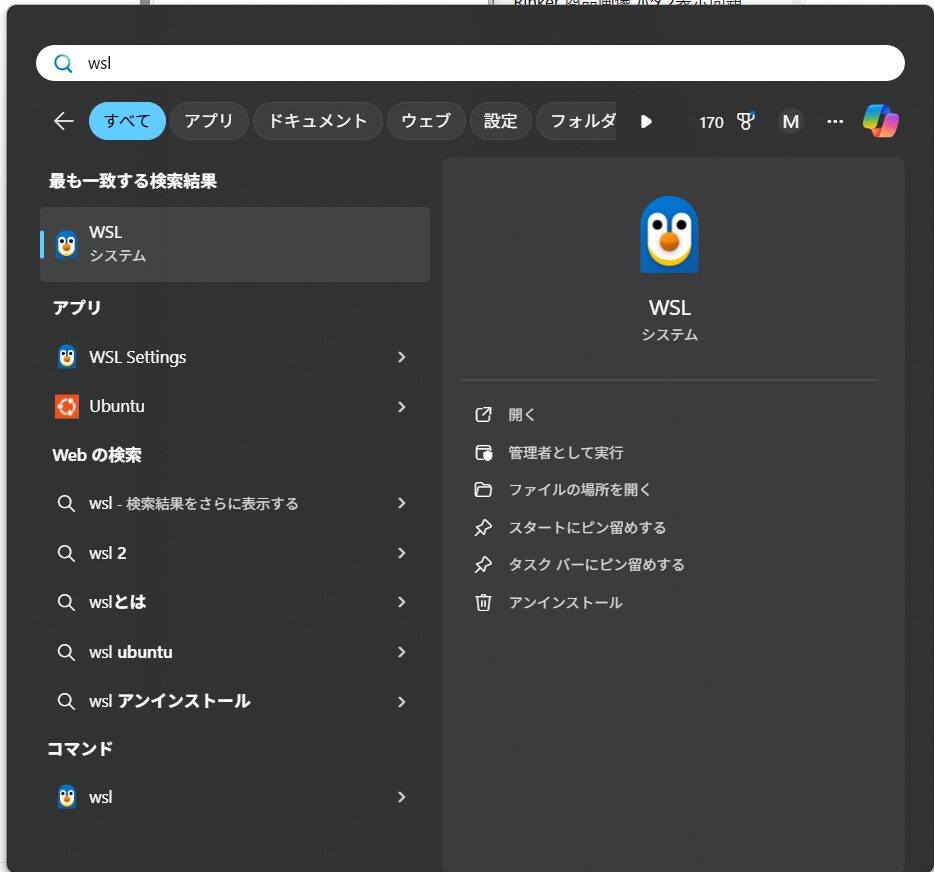The width and height of the screenshot is (934, 872).
Task: Click the 170 rewards points number
Action: click(x=711, y=122)
